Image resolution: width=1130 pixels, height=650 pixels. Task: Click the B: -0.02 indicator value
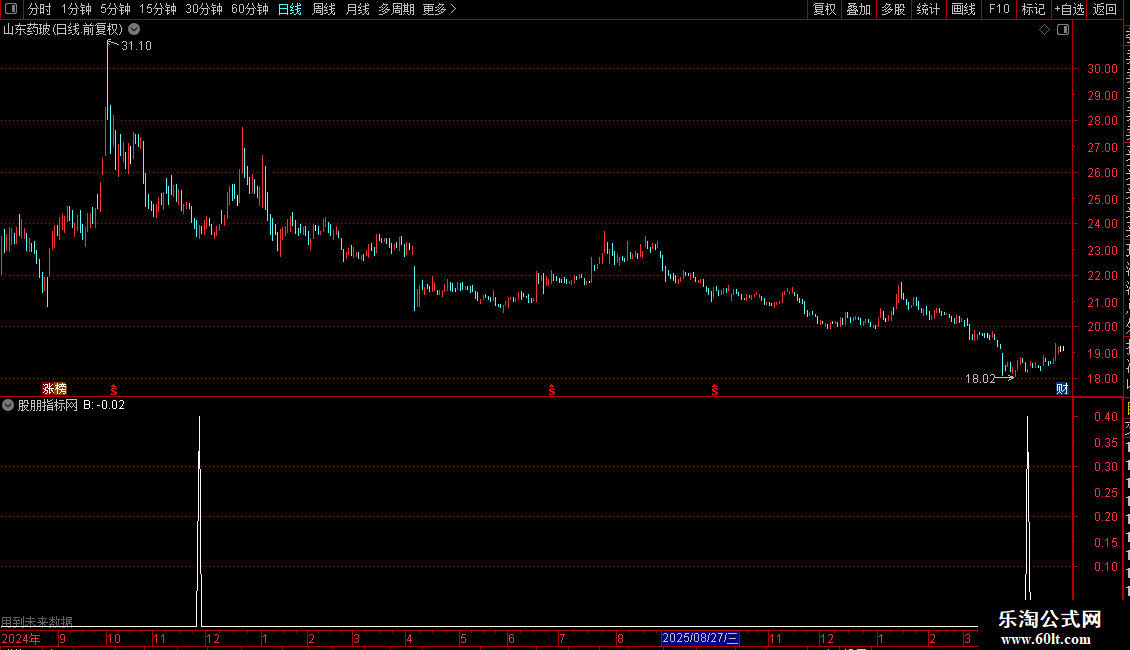pos(104,405)
